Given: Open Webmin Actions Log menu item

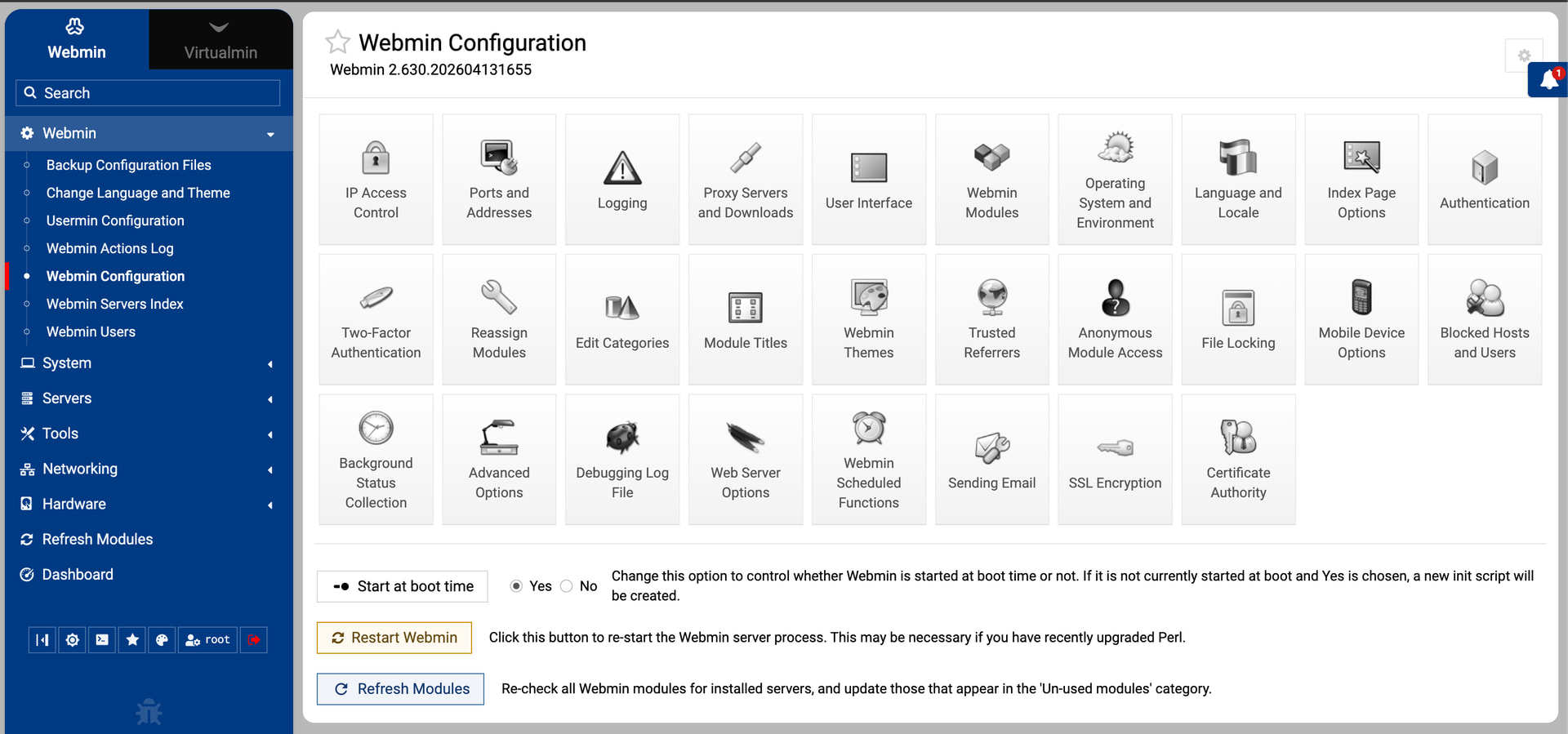Looking at the screenshot, I should tap(109, 248).
